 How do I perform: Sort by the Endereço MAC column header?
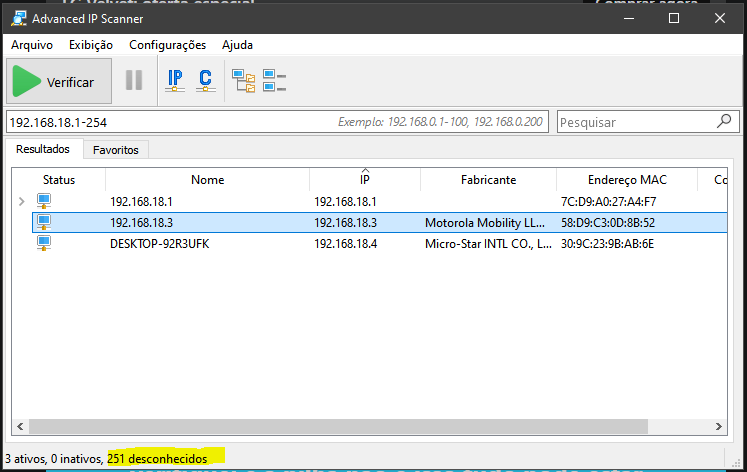pyautogui.click(x=627, y=180)
